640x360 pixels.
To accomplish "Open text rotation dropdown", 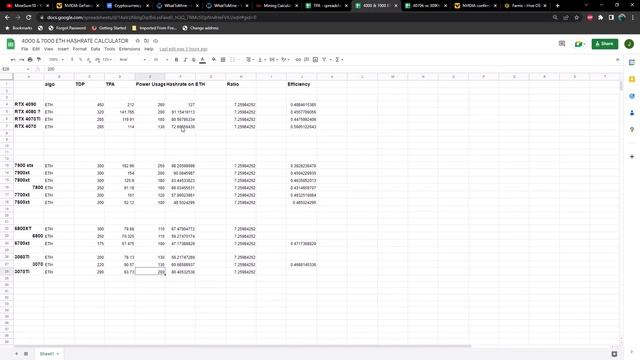I will click(x=285, y=60).
